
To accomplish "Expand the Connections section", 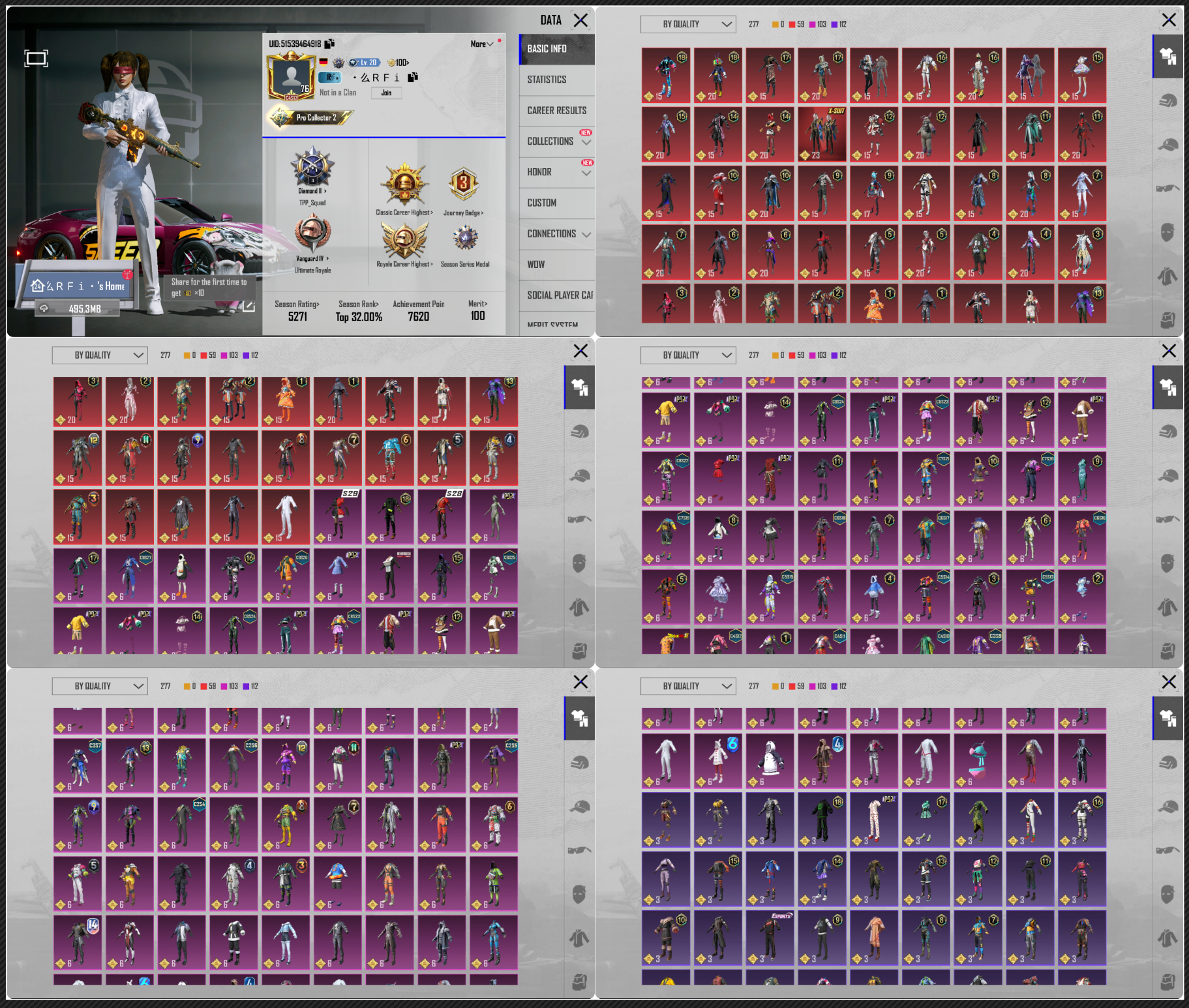I will pyautogui.click(x=557, y=233).
